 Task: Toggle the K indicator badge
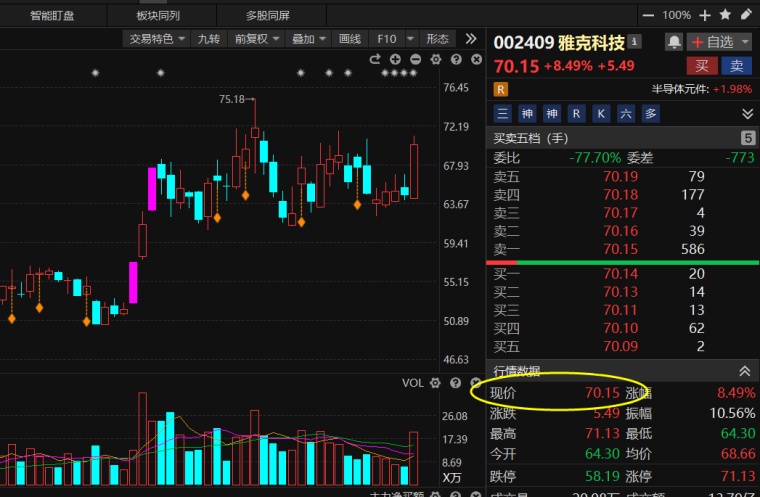click(601, 114)
